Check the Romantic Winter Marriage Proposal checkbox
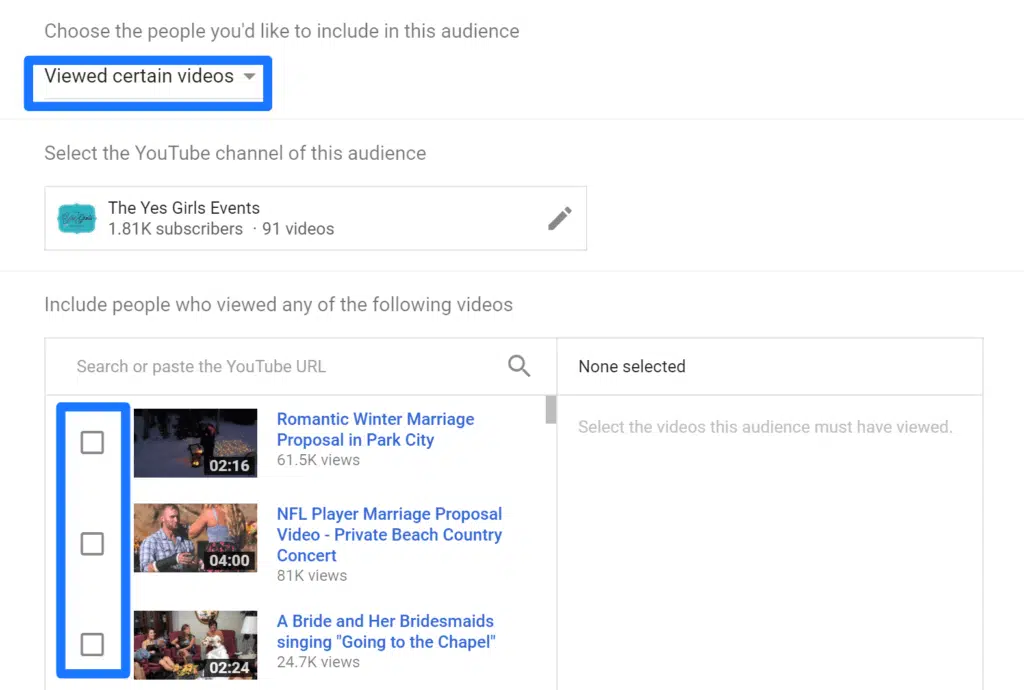This screenshot has width=1024, height=690. coord(92,442)
